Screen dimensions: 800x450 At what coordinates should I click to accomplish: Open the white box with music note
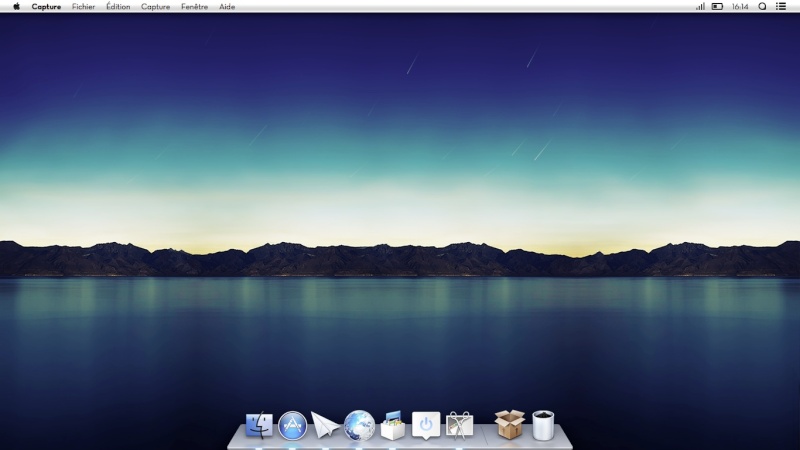[393, 425]
